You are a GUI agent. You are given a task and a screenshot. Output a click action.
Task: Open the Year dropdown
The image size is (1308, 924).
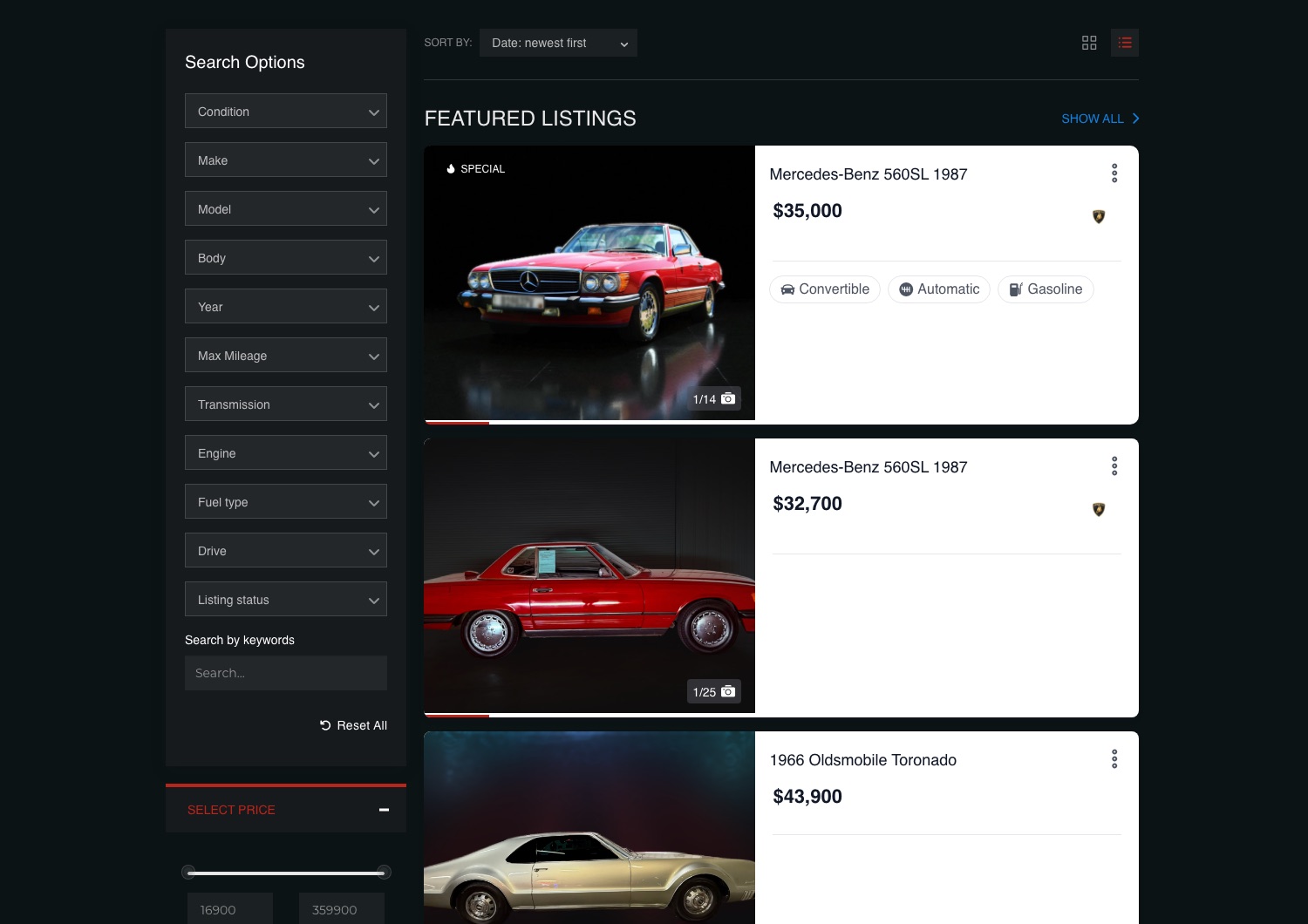(286, 307)
